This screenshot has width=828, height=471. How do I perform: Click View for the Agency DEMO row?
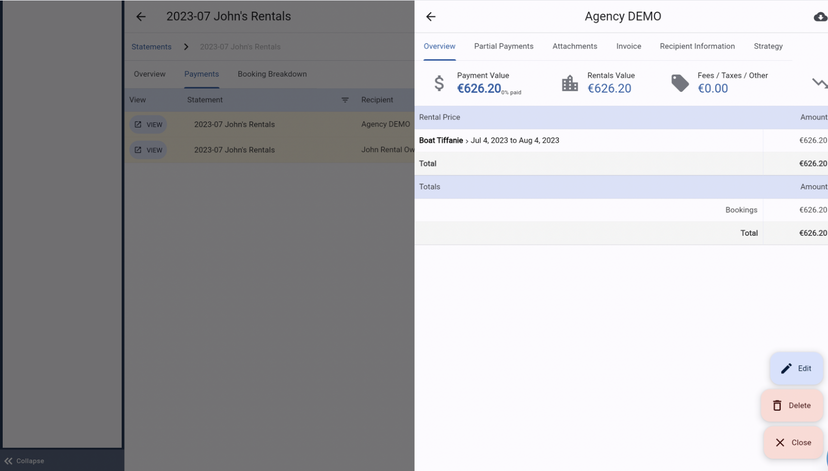click(x=148, y=125)
